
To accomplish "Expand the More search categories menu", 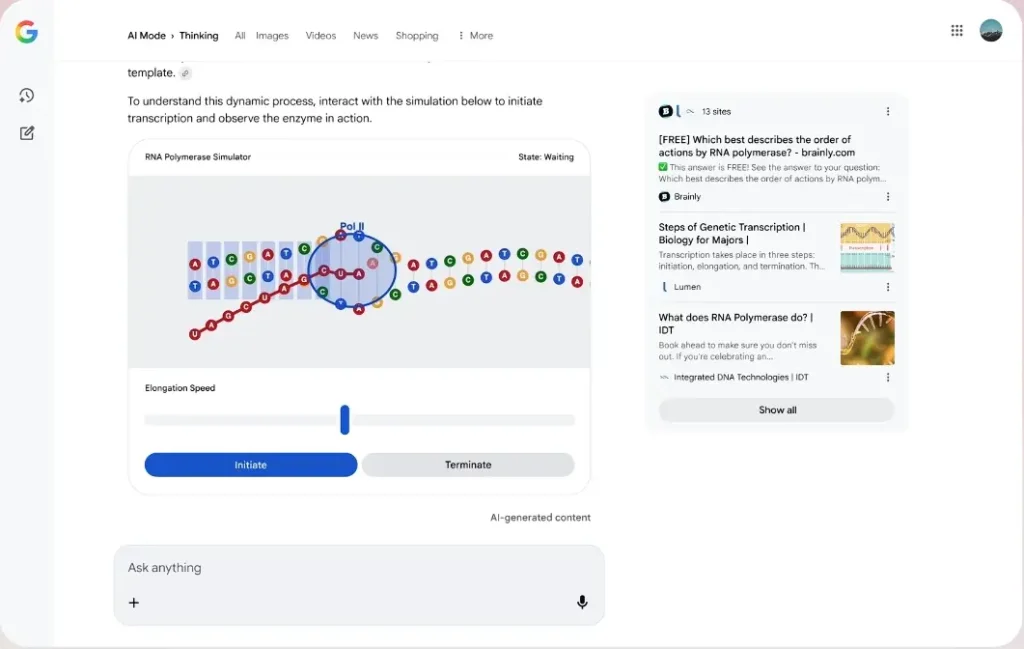I will 475,36.
